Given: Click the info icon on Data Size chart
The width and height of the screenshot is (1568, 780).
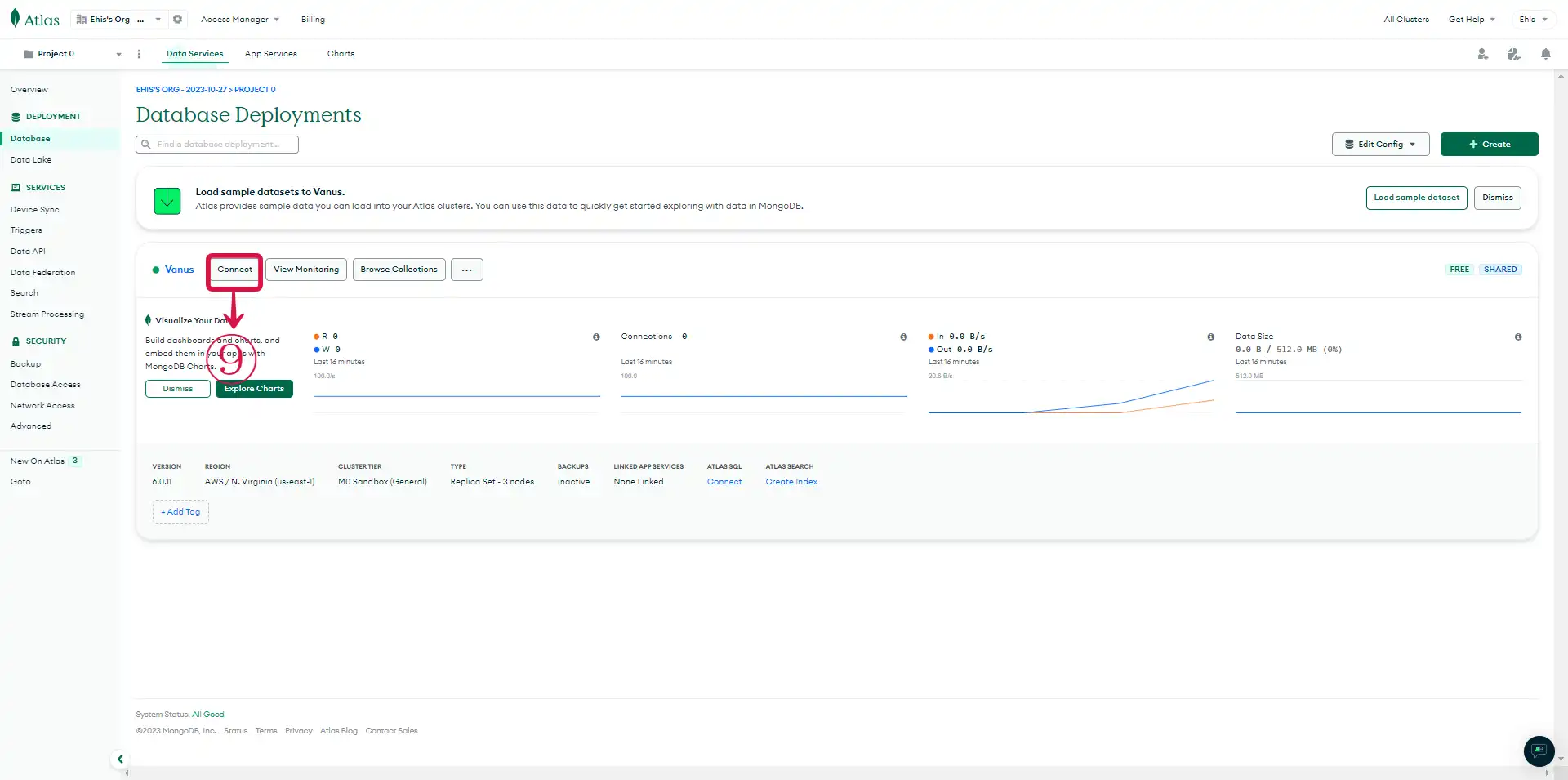Looking at the screenshot, I should tap(1518, 337).
